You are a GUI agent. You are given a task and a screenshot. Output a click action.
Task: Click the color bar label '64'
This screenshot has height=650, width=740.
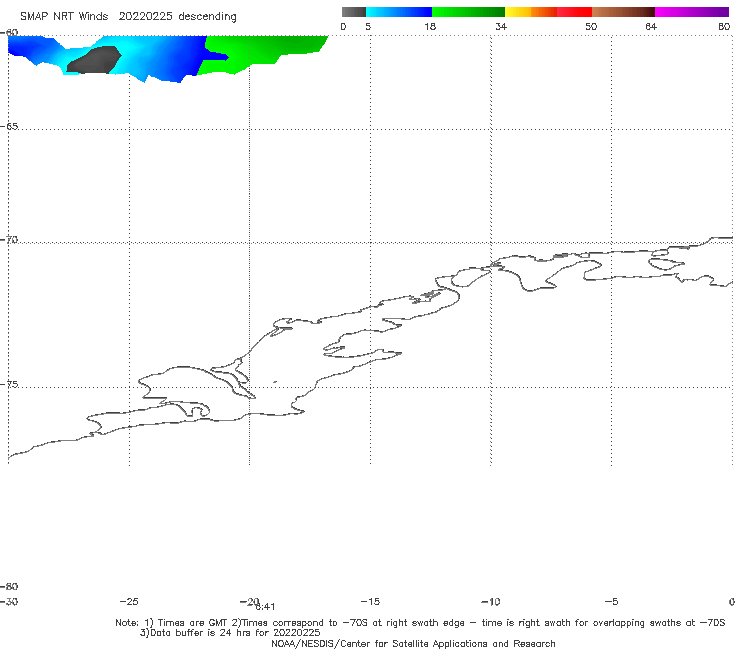tap(651, 26)
